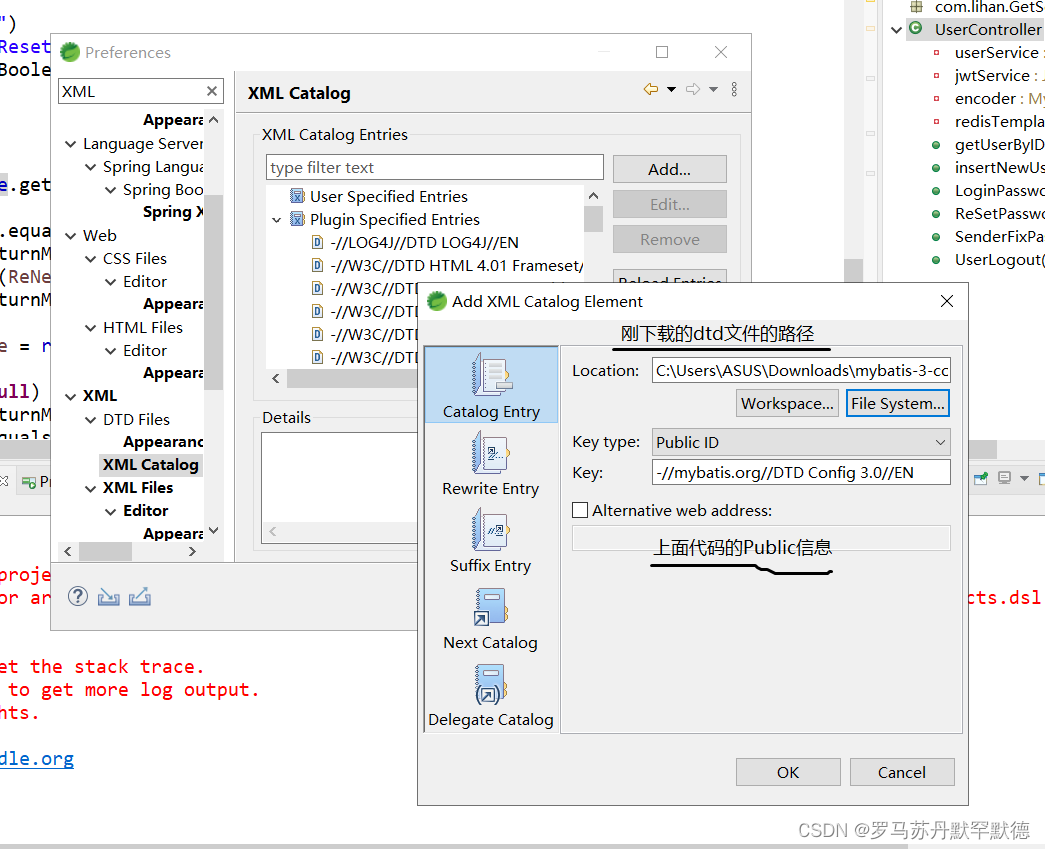Open the three-dot view menu in Preferences

coord(734,89)
